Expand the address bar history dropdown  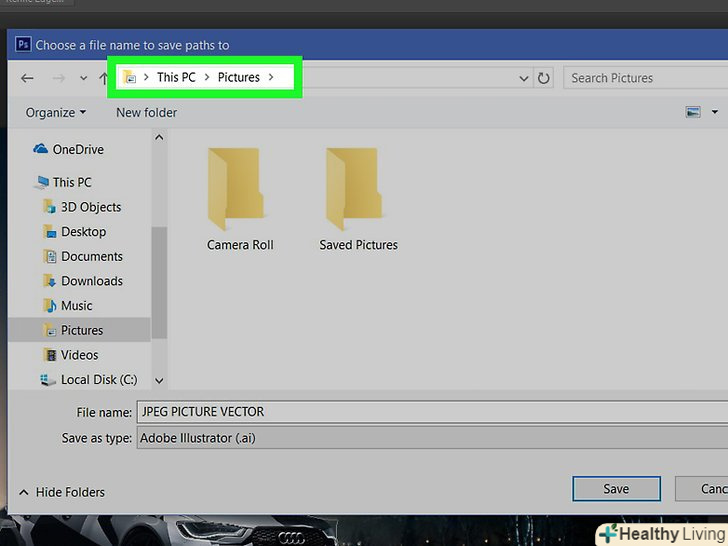pos(524,78)
